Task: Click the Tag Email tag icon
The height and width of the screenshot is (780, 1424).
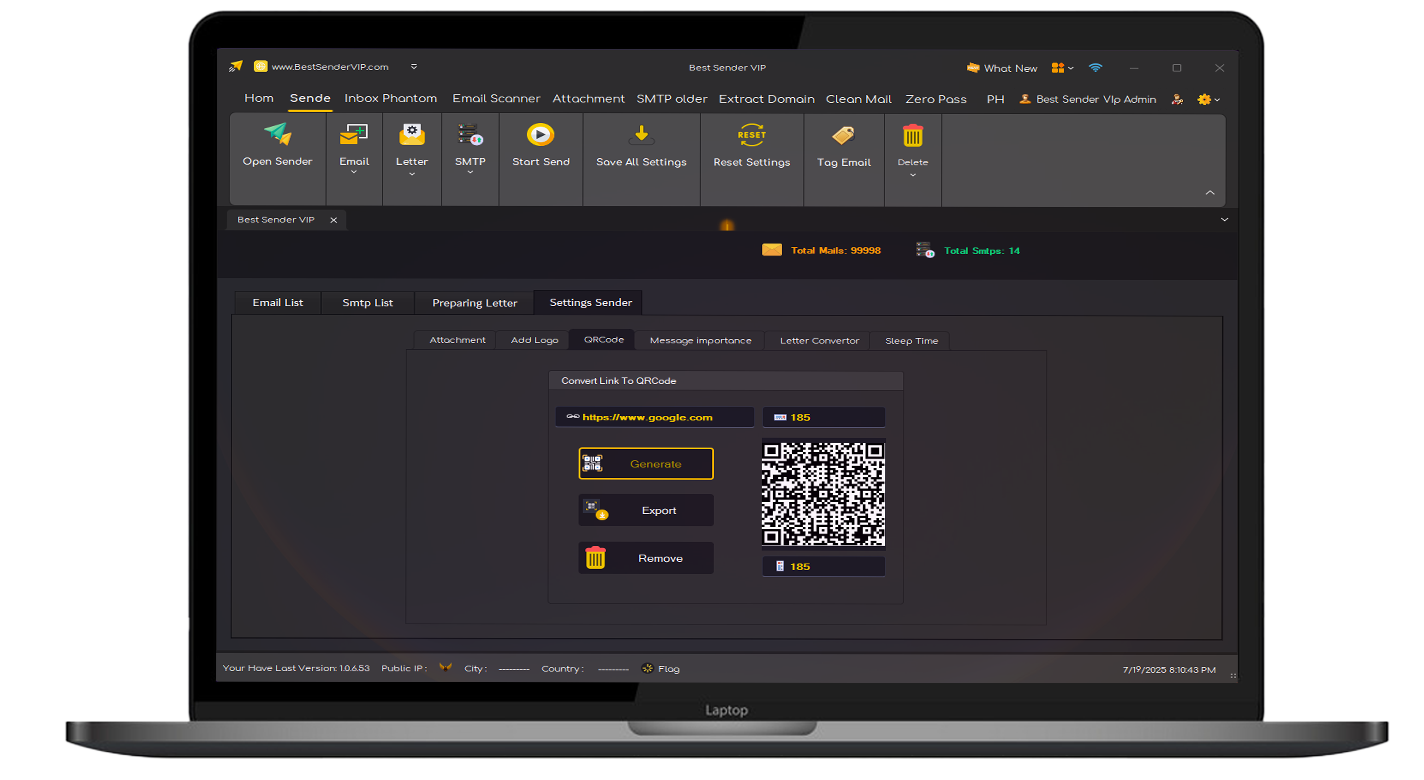Action: click(843, 135)
